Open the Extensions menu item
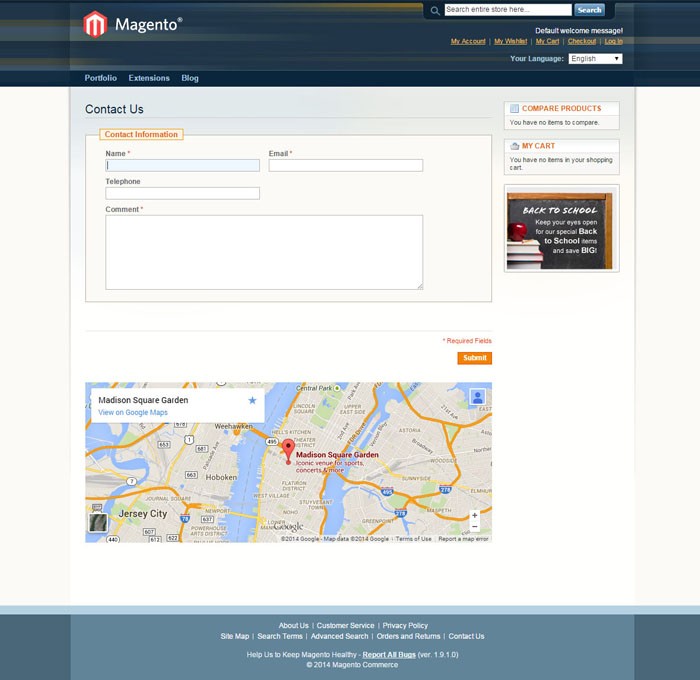The height and width of the screenshot is (680, 700). click(149, 78)
